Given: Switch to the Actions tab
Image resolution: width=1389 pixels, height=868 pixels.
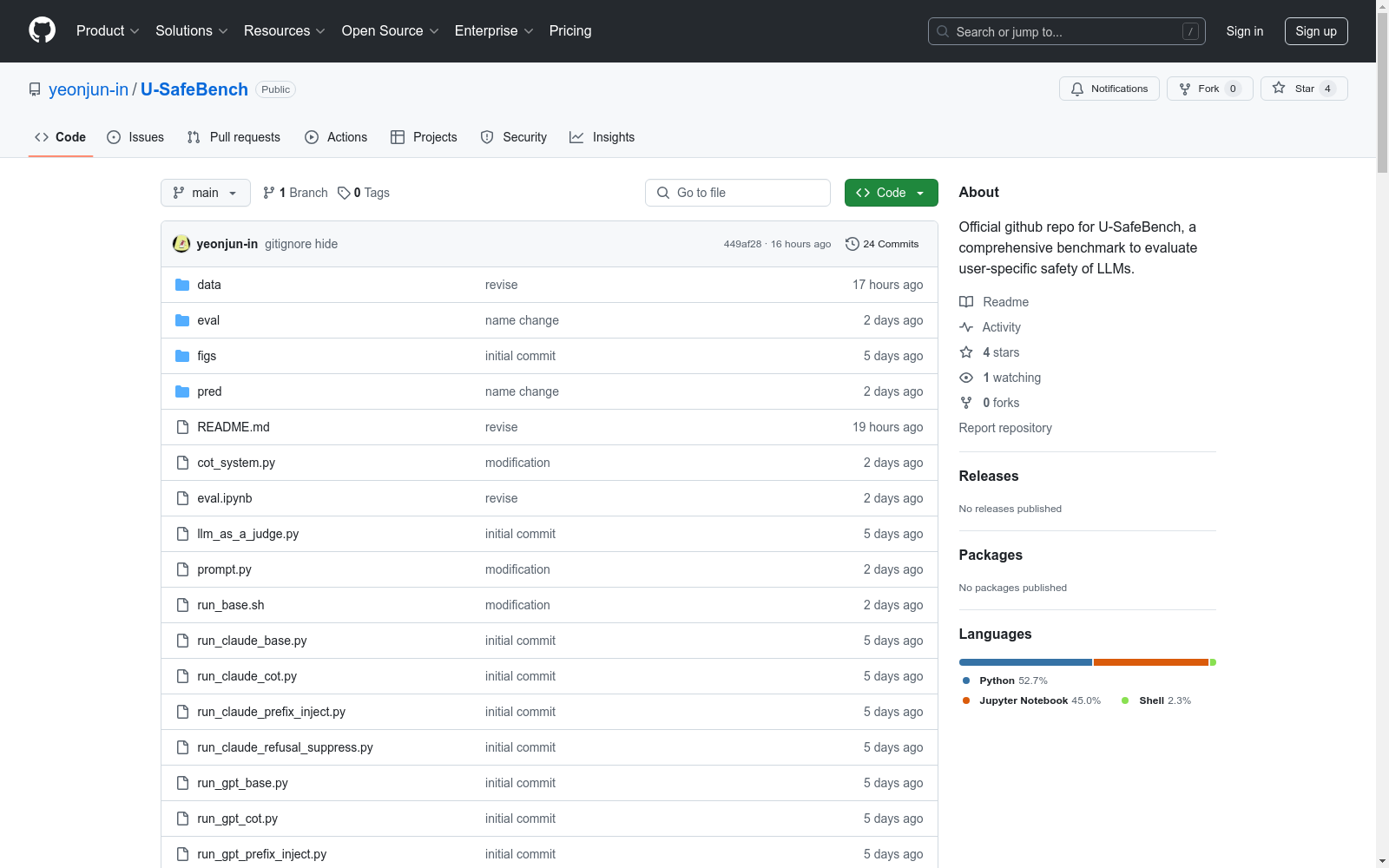Looking at the screenshot, I should 336,137.
